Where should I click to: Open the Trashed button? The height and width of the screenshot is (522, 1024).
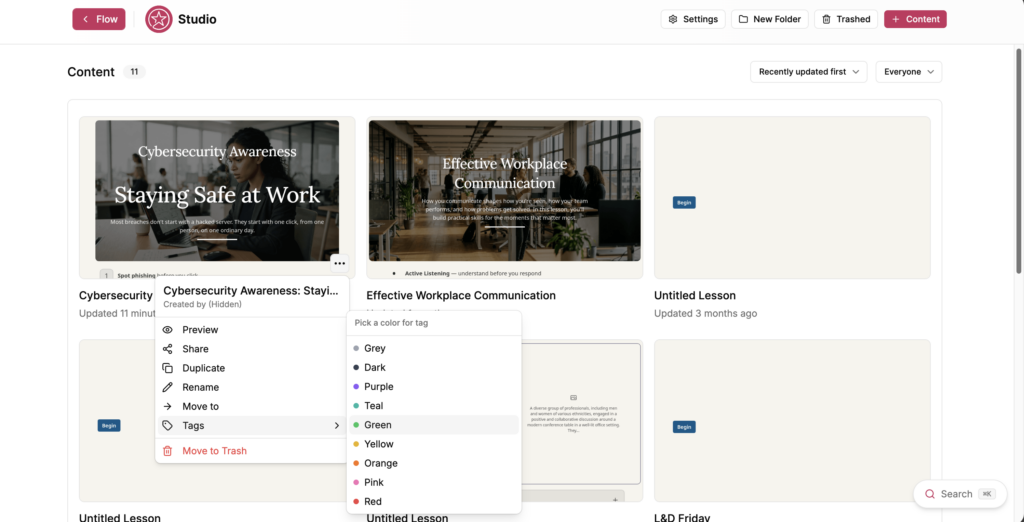pos(846,19)
